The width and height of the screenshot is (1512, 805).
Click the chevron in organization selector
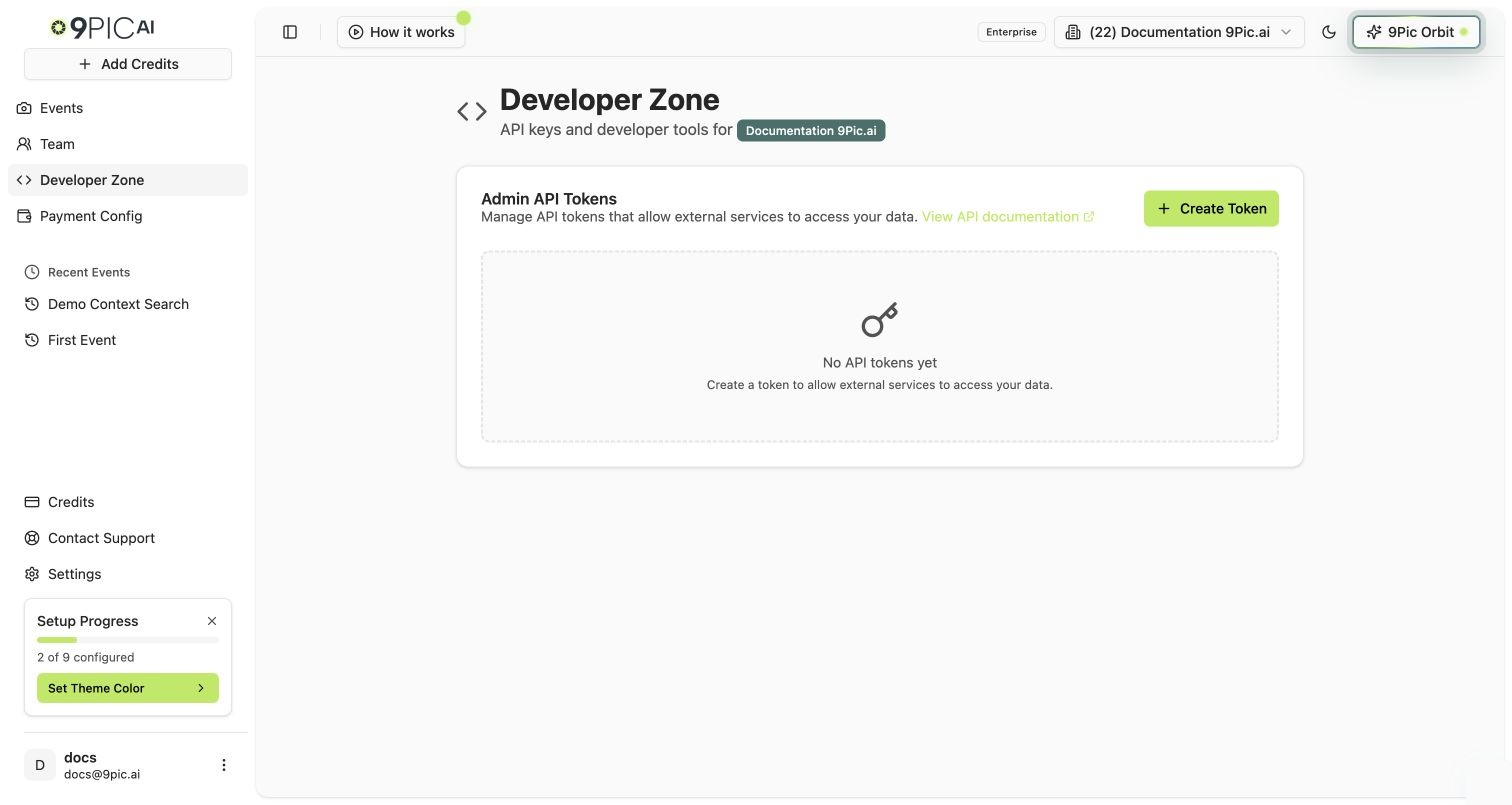click(1286, 32)
